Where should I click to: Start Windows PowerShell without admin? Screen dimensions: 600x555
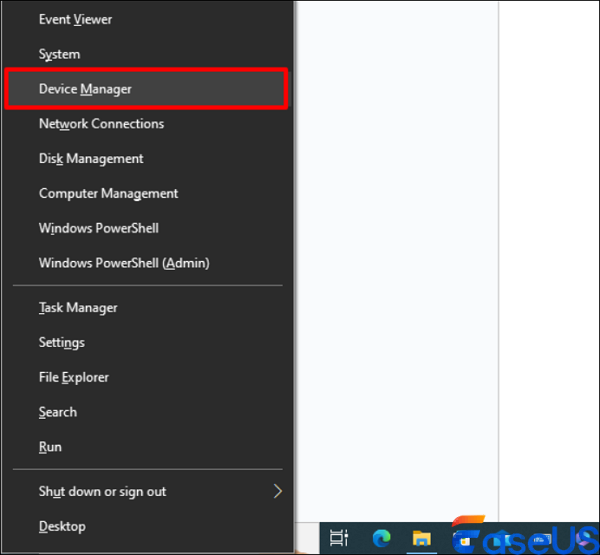(x=98, y=228)
